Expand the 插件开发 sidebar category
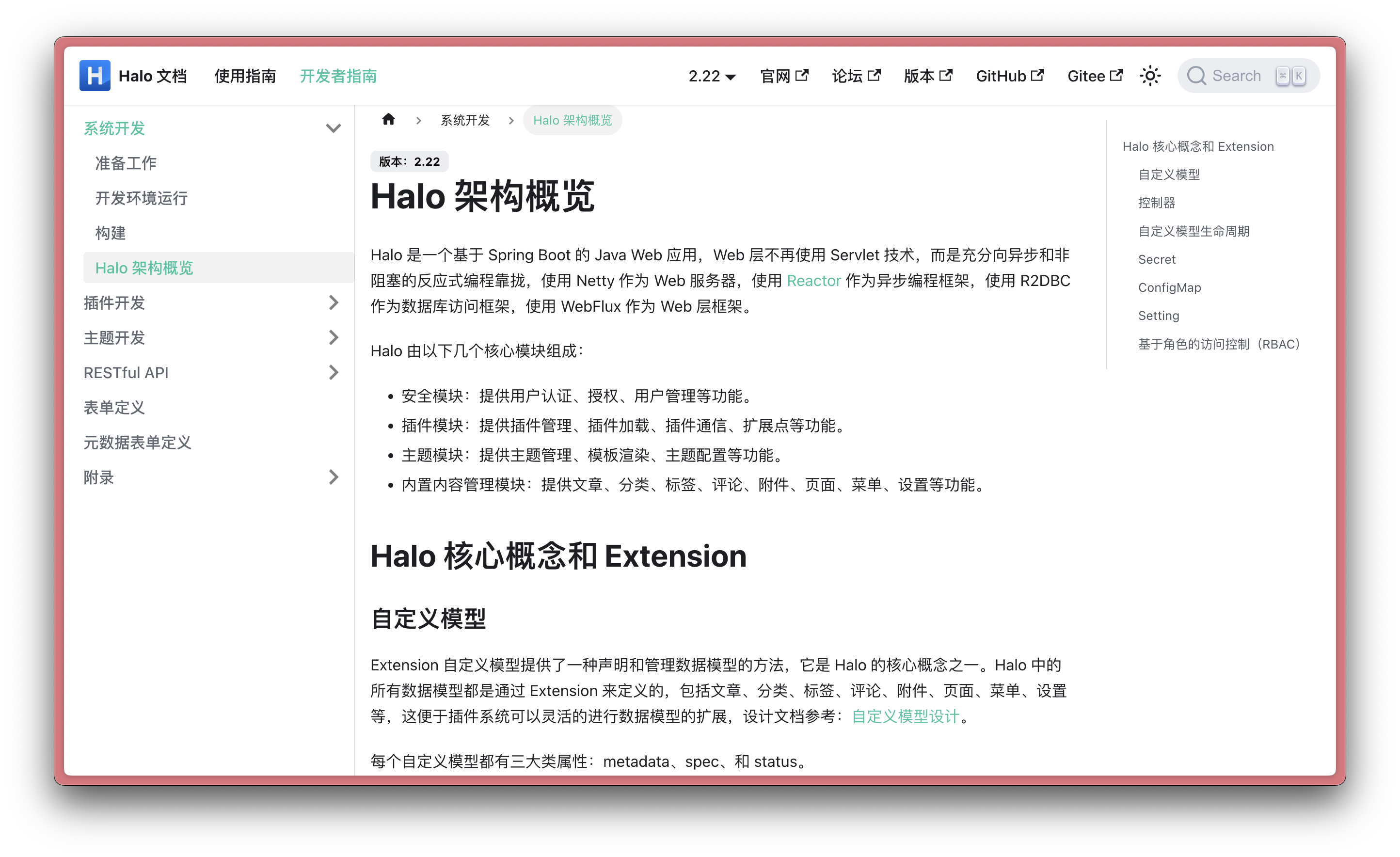1400x857 pixels. click(333, 303)
